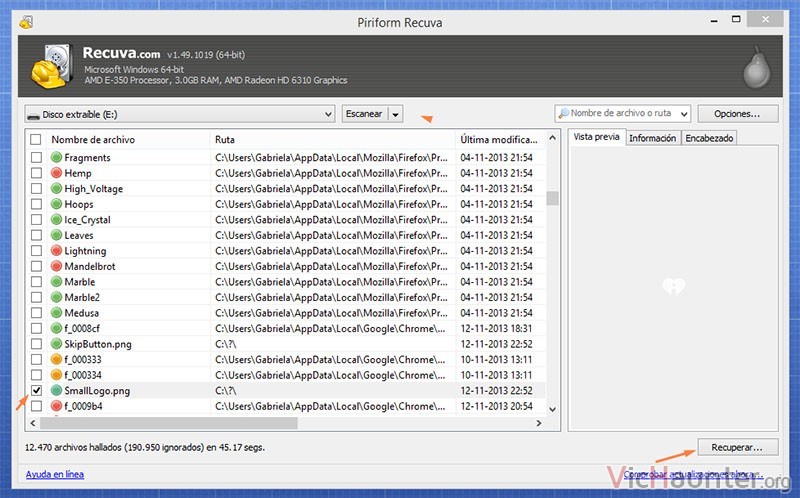Click the 12-11-2013 20:54 date cell

496,406
